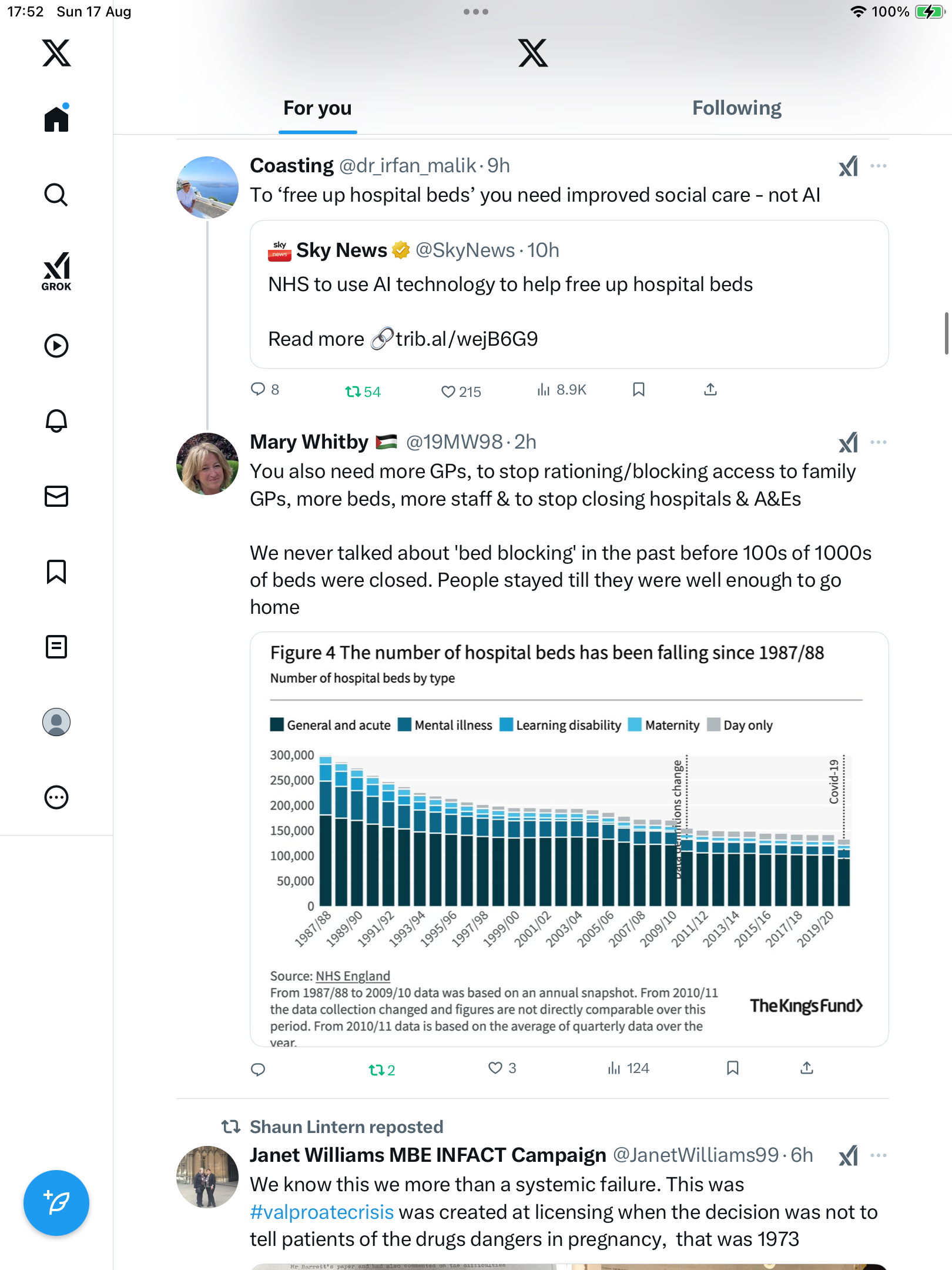Screen dimensions: 952x1270
Task: Open the hospital beds chart image
Action: (569, 839)
